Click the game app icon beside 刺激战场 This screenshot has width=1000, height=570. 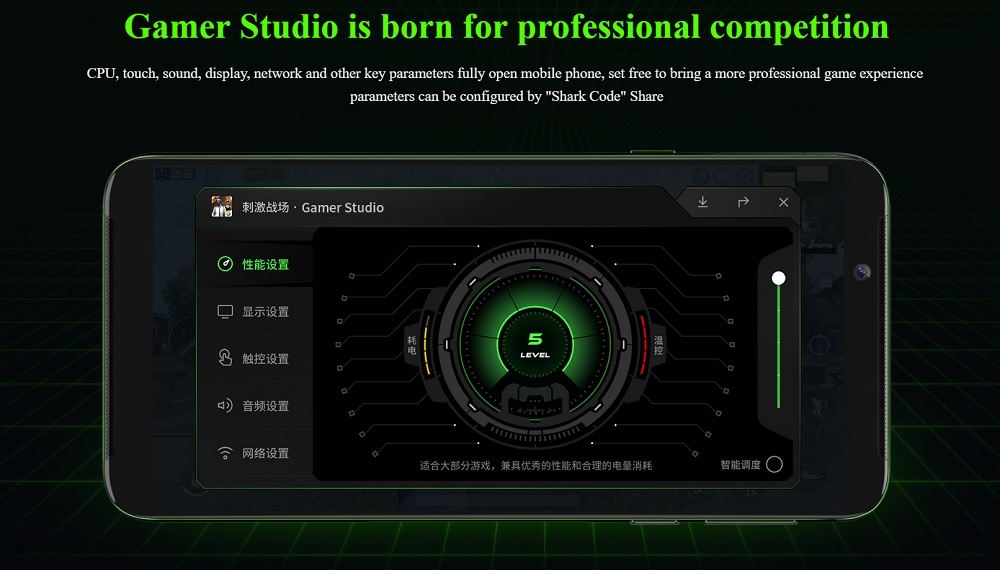point(222,207)
